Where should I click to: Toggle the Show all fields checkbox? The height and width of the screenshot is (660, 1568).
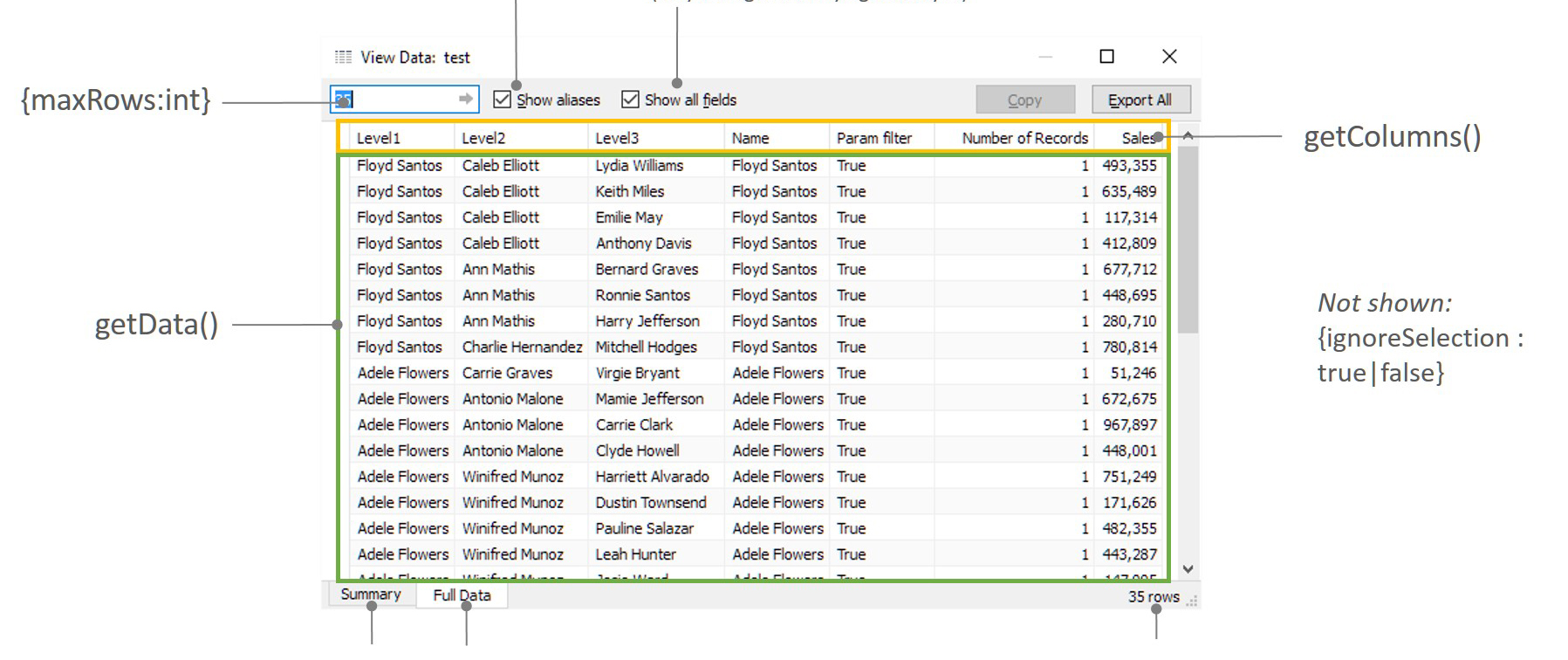[630, 100]
